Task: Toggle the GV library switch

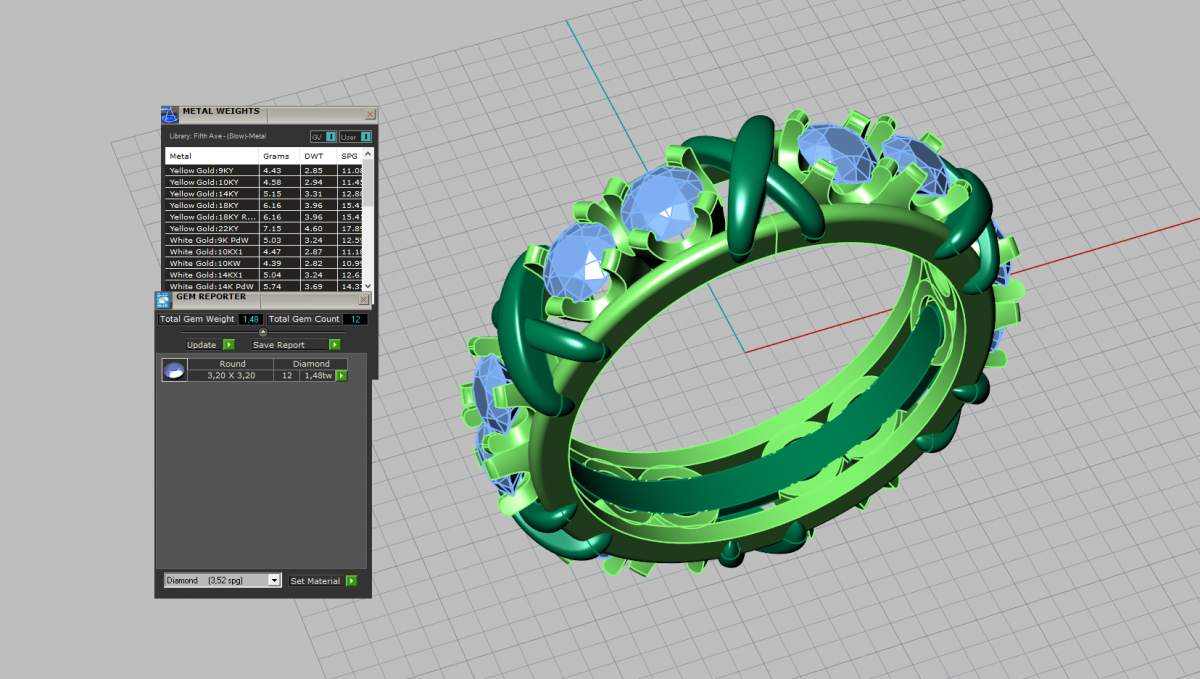Action: tap(330, 137)
